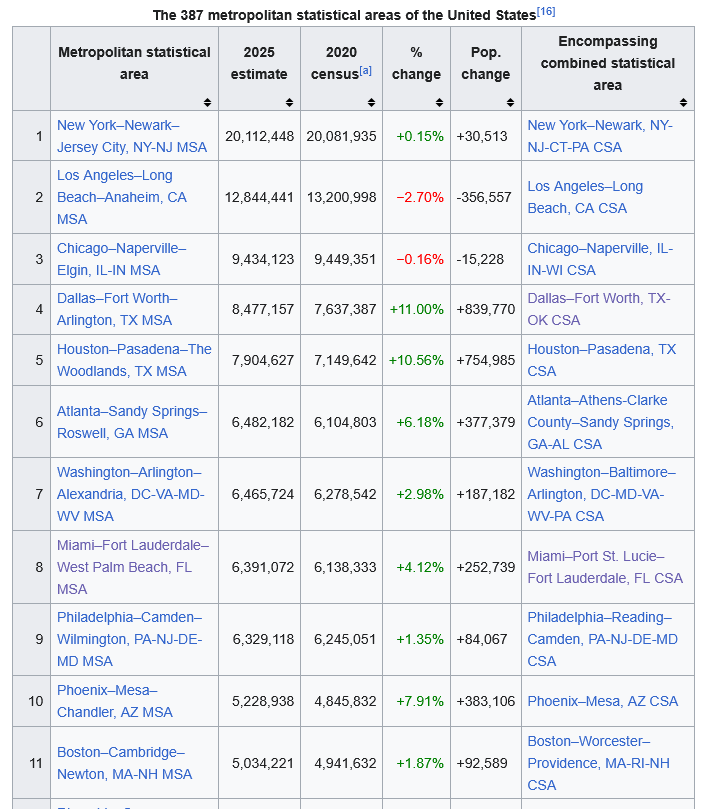The image size is (711, 809).
Task: Click the +6.18% change value
Action: 420,422
